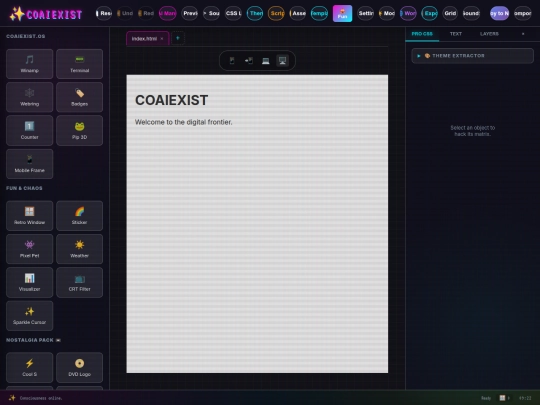This screenshot has height=405, width=540.
Task: Add the DVD Logo nostalgia item
Action: coord(80,367)
